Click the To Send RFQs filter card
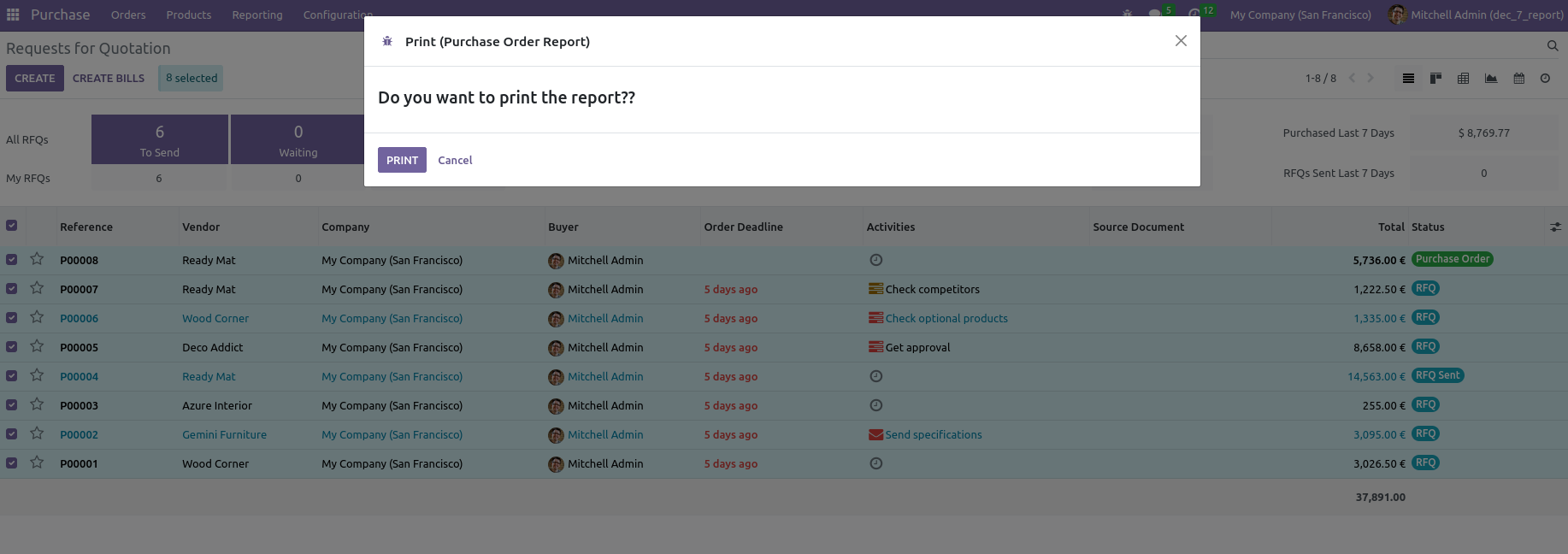 tap(160, 139)
